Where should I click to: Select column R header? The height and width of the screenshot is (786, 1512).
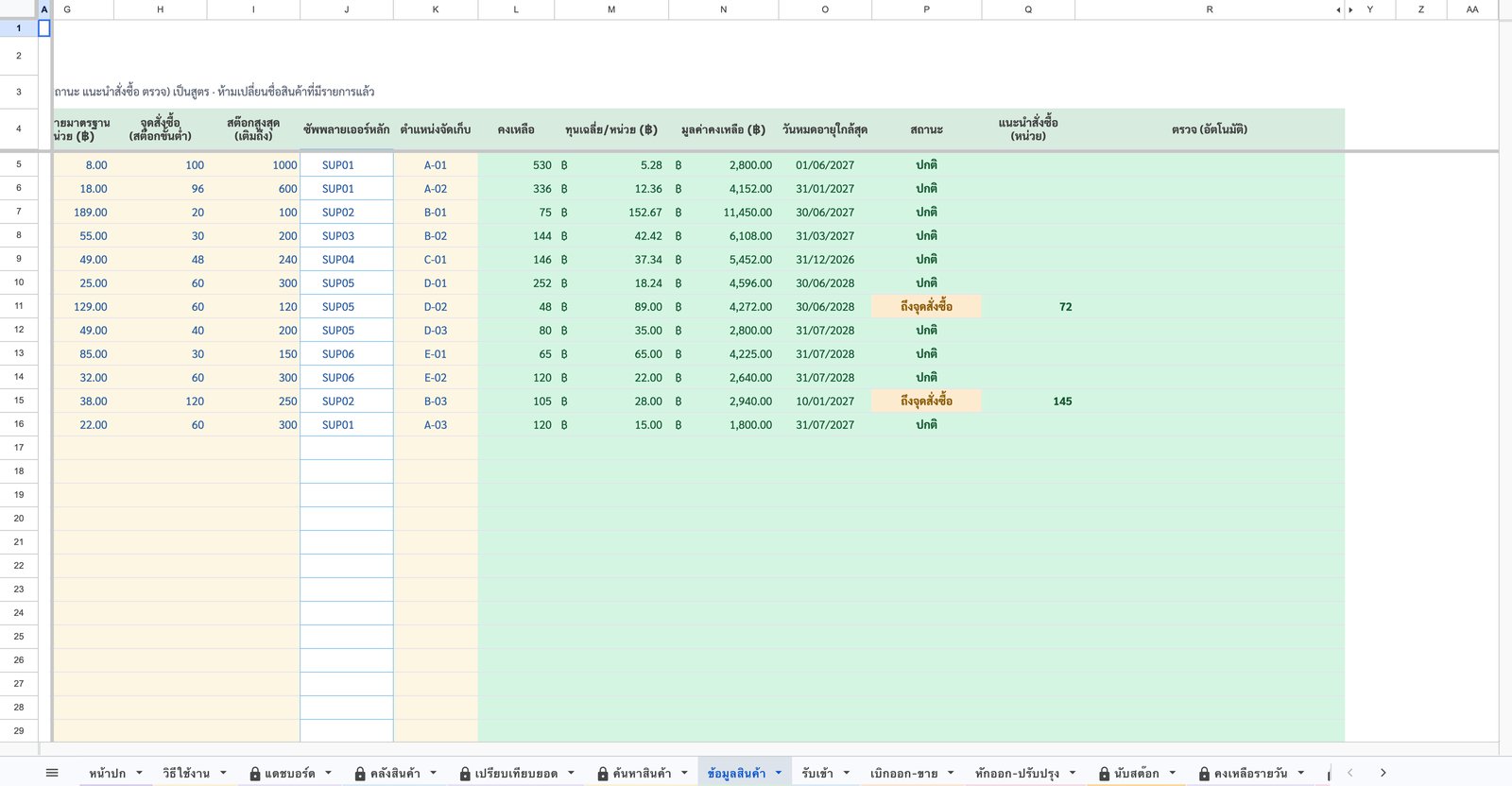pyautogui.click(x=1210, y=9)
